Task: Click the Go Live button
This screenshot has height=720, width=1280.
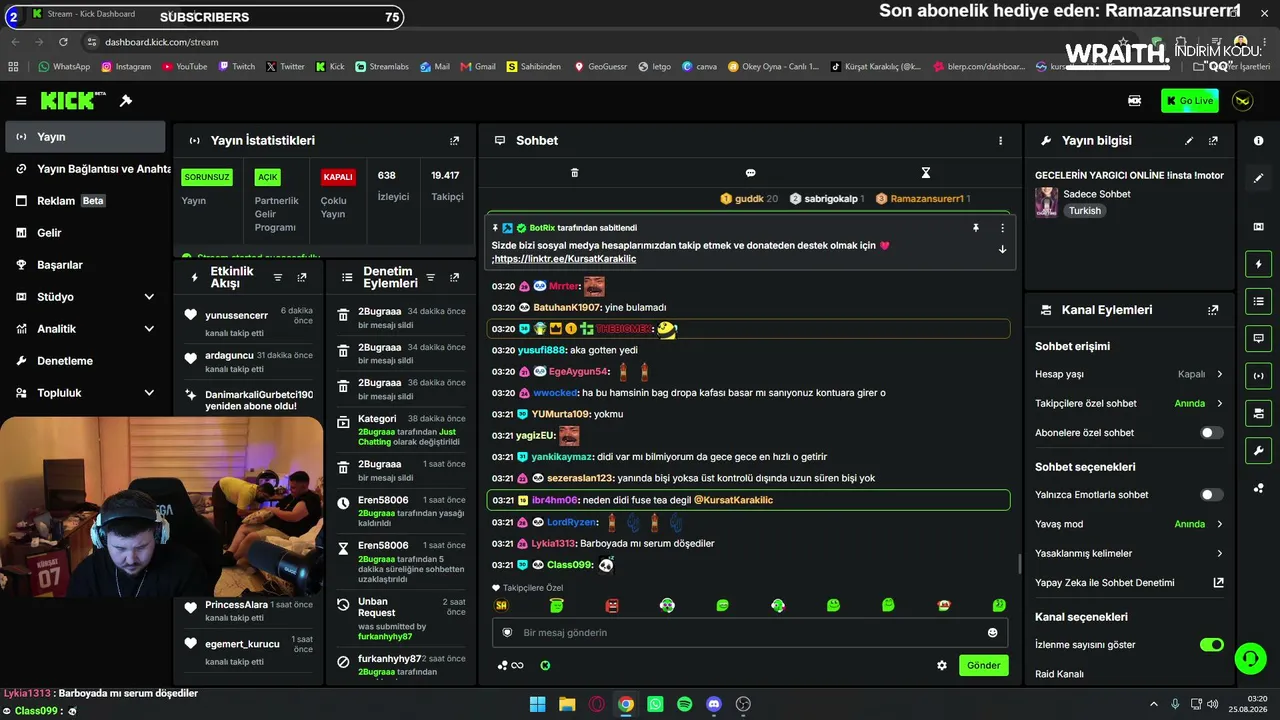Action: click(1190, 101)
